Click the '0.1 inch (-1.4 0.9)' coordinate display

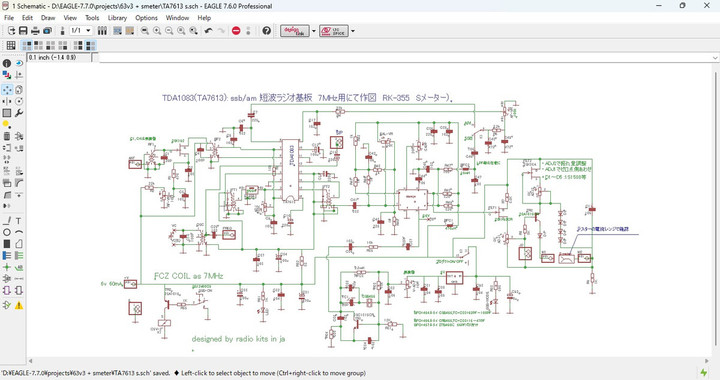click(59, 57)
